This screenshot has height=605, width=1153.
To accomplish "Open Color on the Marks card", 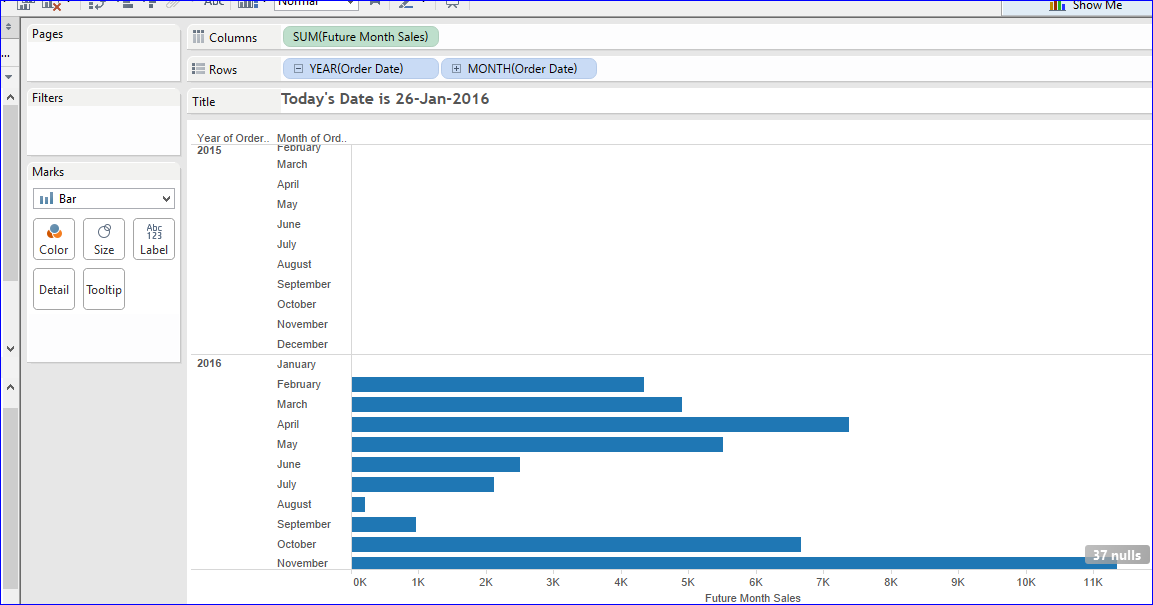I will [53, 238].
